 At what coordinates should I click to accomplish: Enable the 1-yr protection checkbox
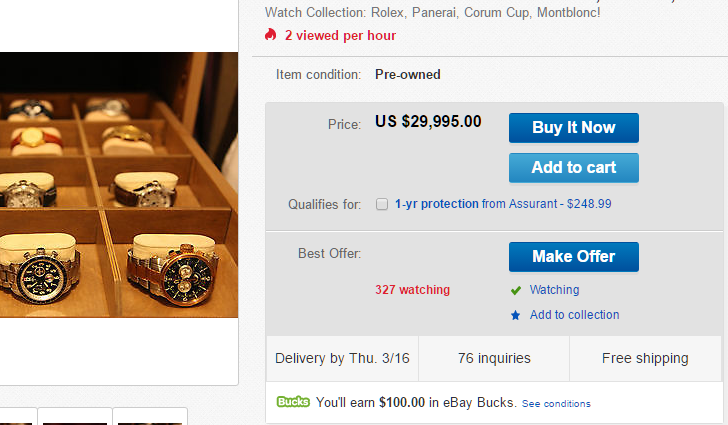coord(382,204)
